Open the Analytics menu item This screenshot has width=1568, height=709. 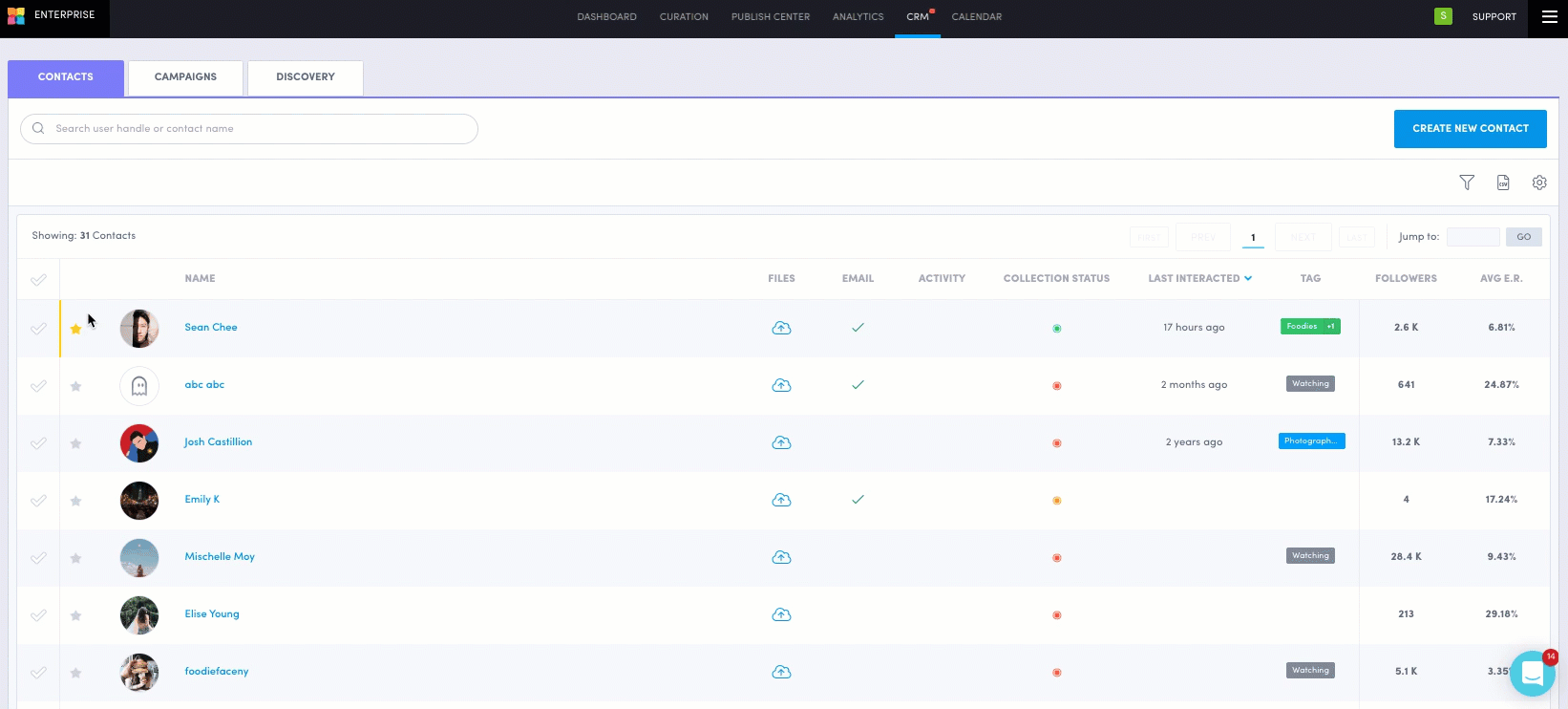pos(858,17)
